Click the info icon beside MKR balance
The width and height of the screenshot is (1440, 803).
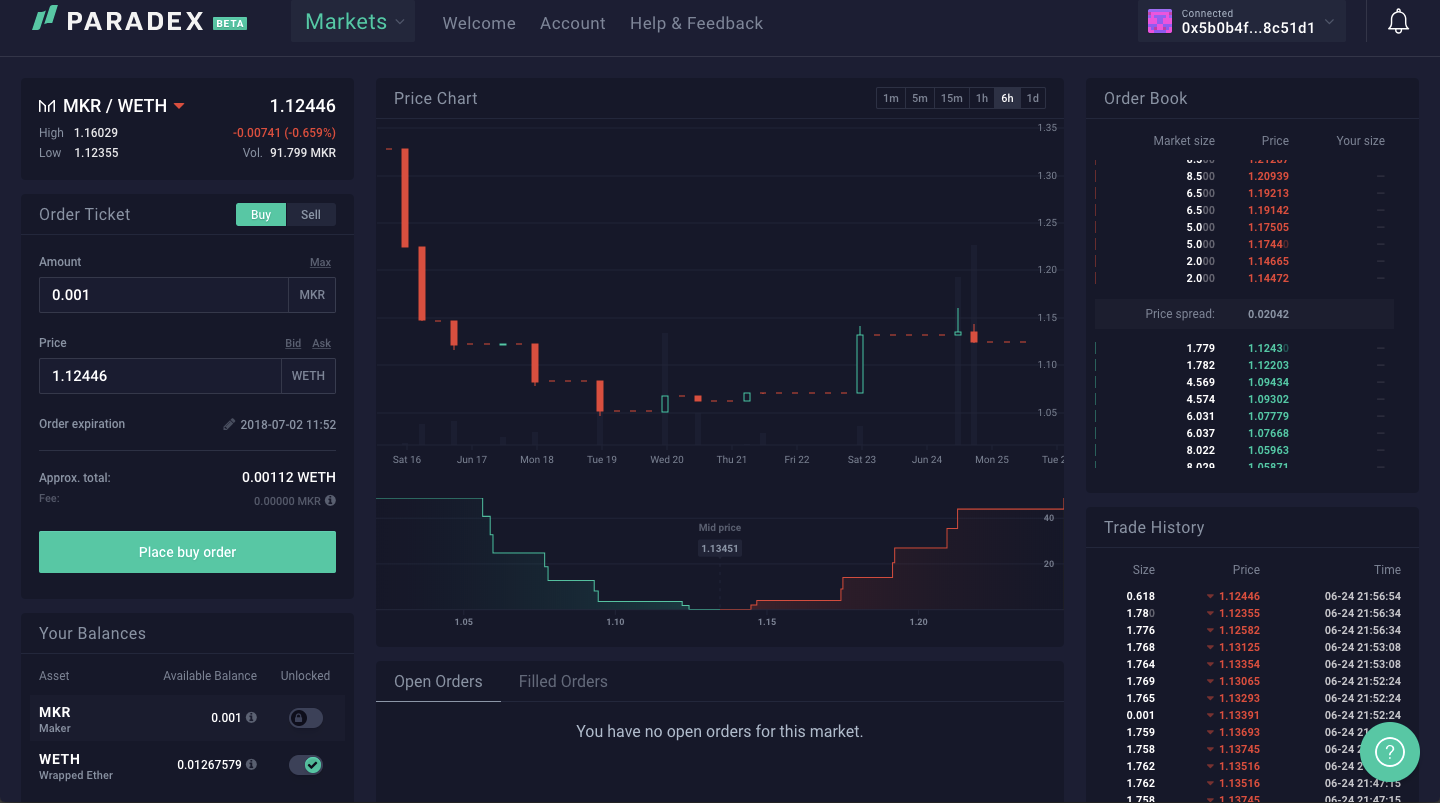pyautogui.click(x=253, y=717)
